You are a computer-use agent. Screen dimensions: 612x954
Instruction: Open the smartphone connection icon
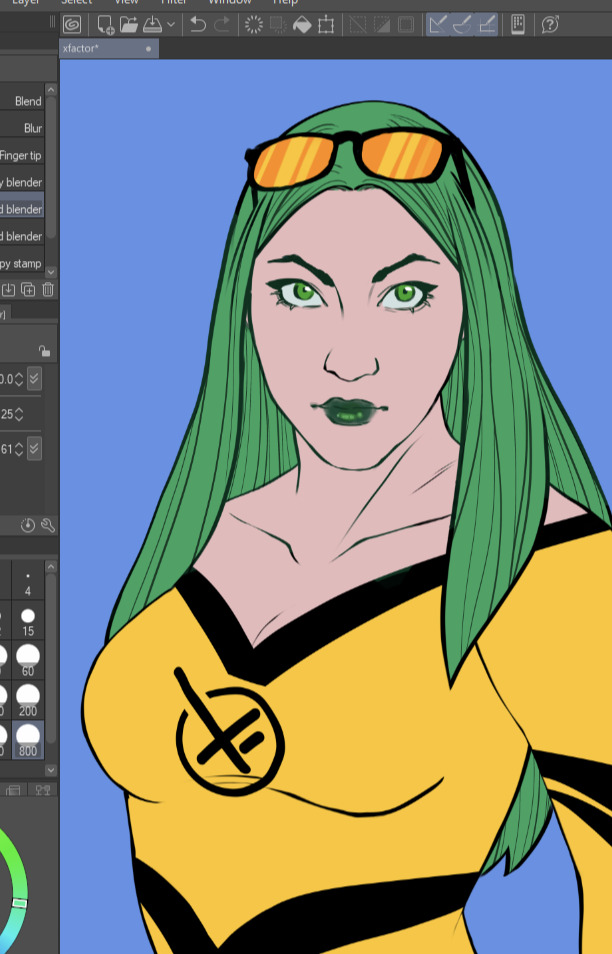[x=518, y=25]
